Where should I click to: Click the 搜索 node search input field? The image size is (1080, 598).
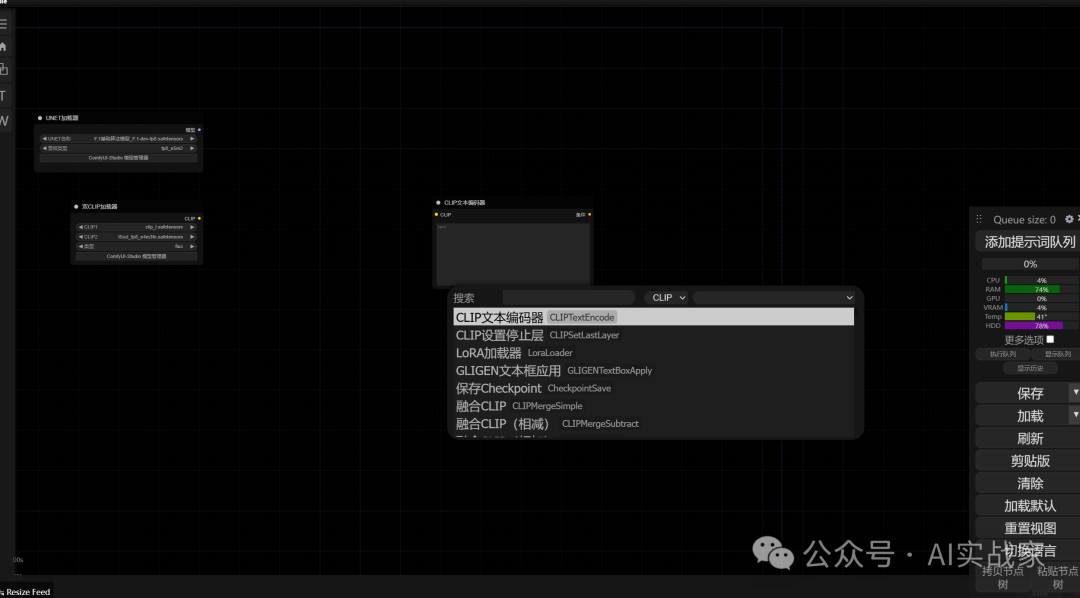(568, 298)
